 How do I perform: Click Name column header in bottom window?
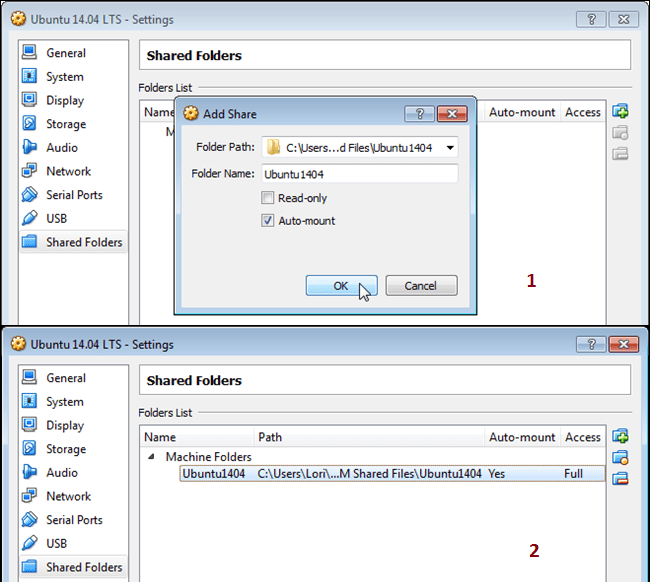coord(197,437)
